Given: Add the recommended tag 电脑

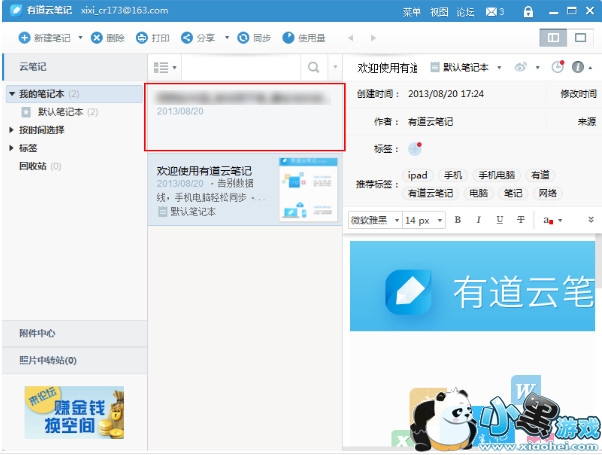Looking at the screenshot, I should 478,193.
